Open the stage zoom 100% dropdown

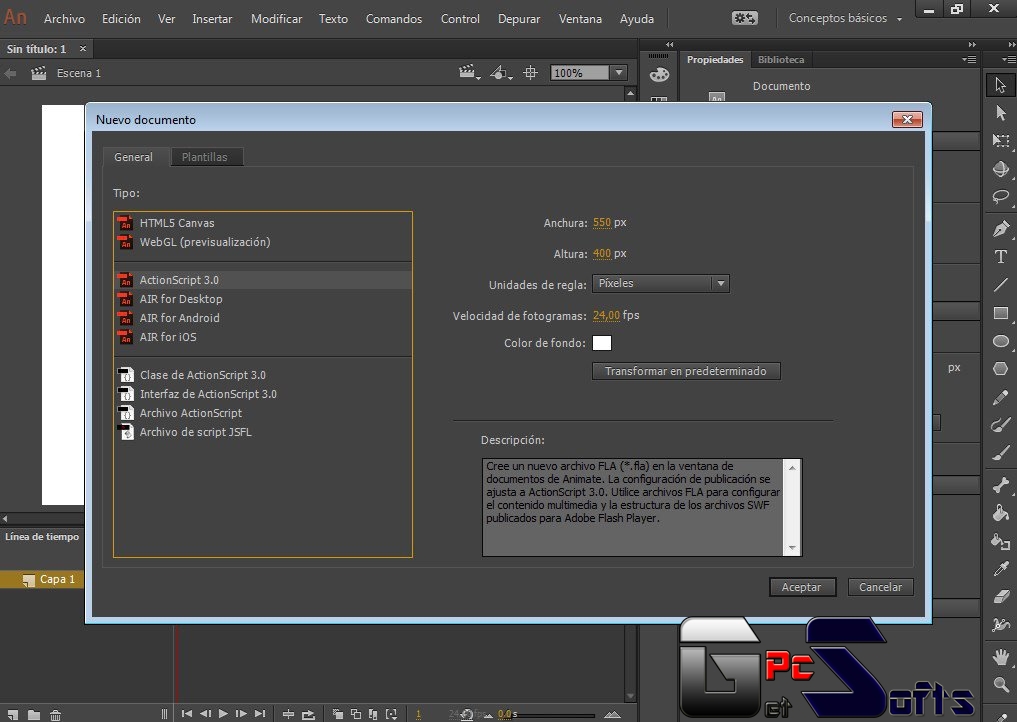tap(619, 73)
